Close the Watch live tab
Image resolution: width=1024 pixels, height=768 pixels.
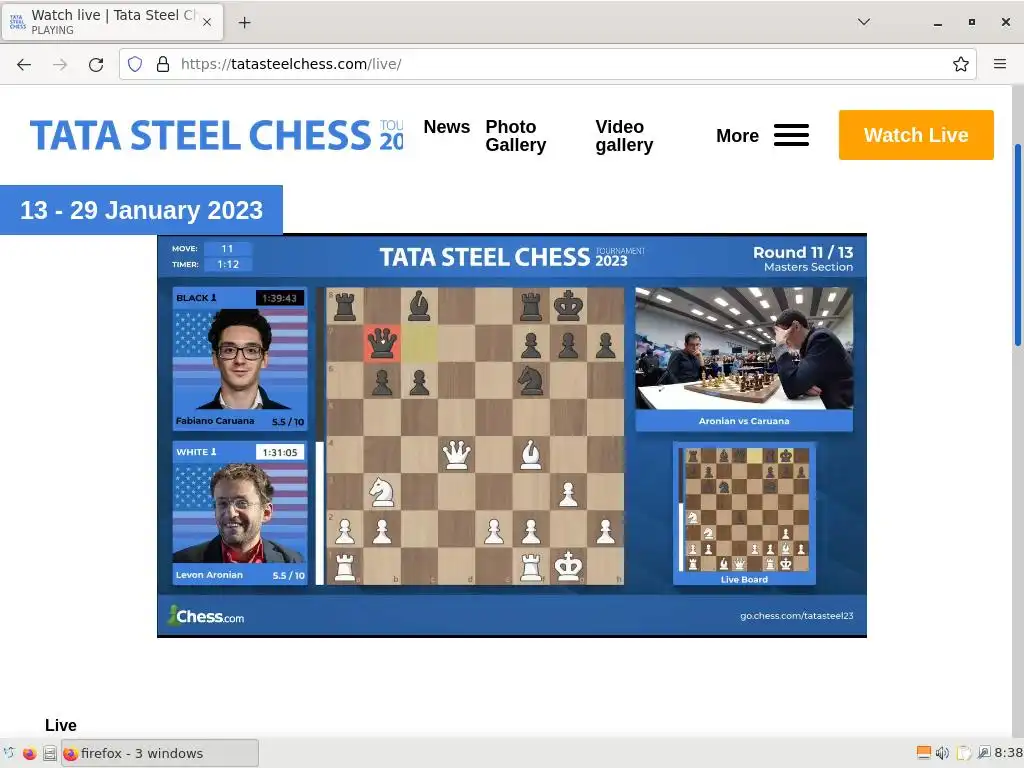pos(206,22)
